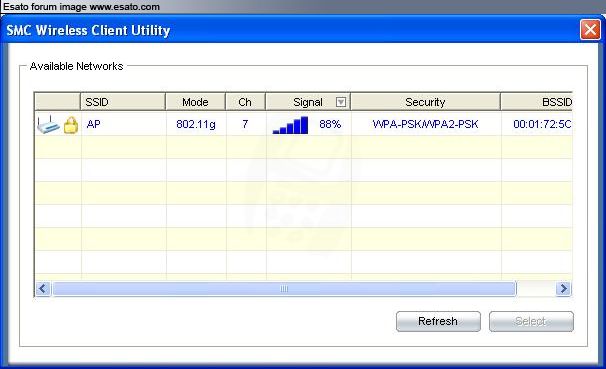Click the 88% signal value
This screenshot has height=369, width=606.
330,124
